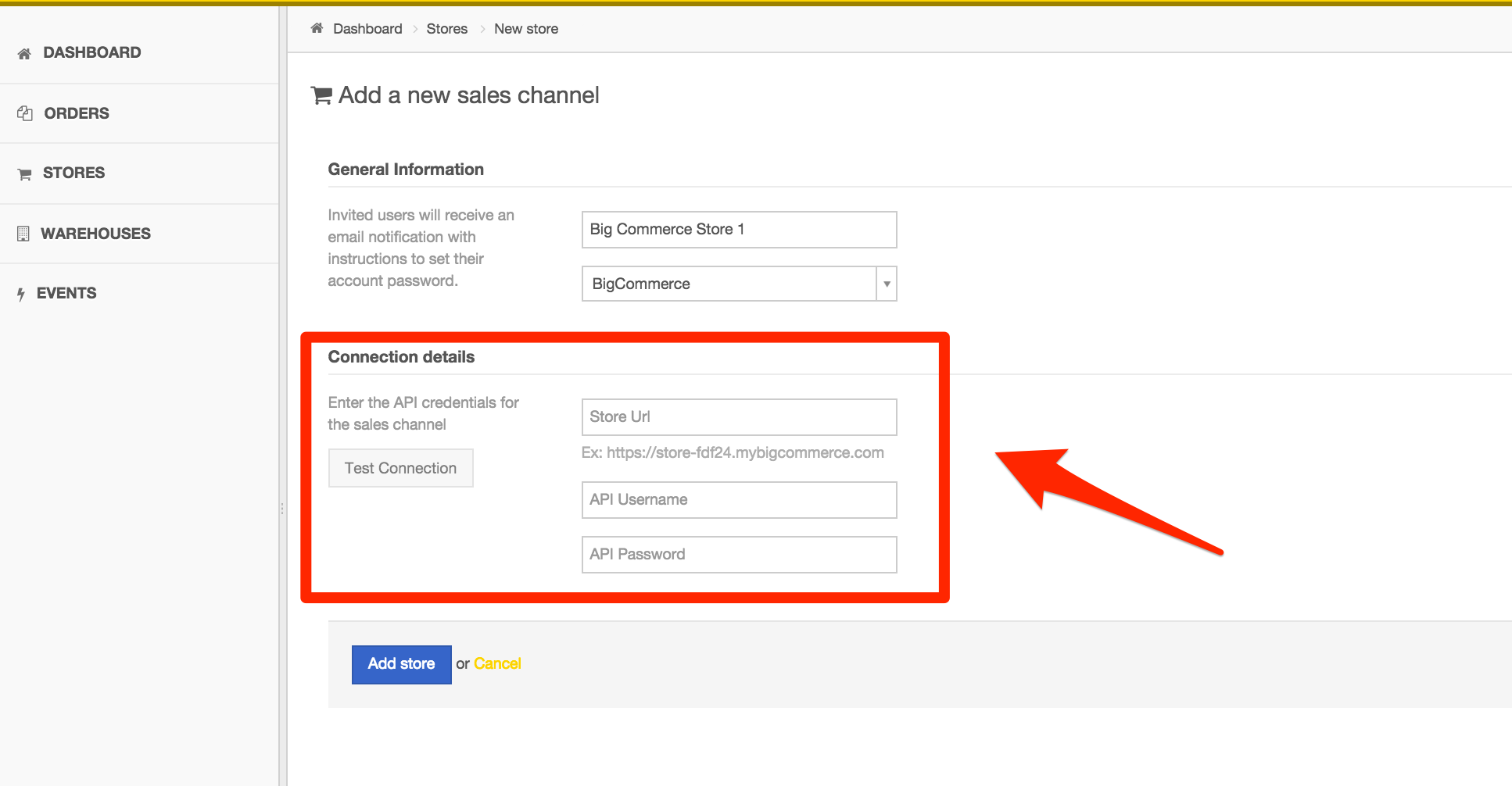The image size is (1512, 786).
Task: Open the BigCommerce platform dropdown
Action: tap(739, 284)
